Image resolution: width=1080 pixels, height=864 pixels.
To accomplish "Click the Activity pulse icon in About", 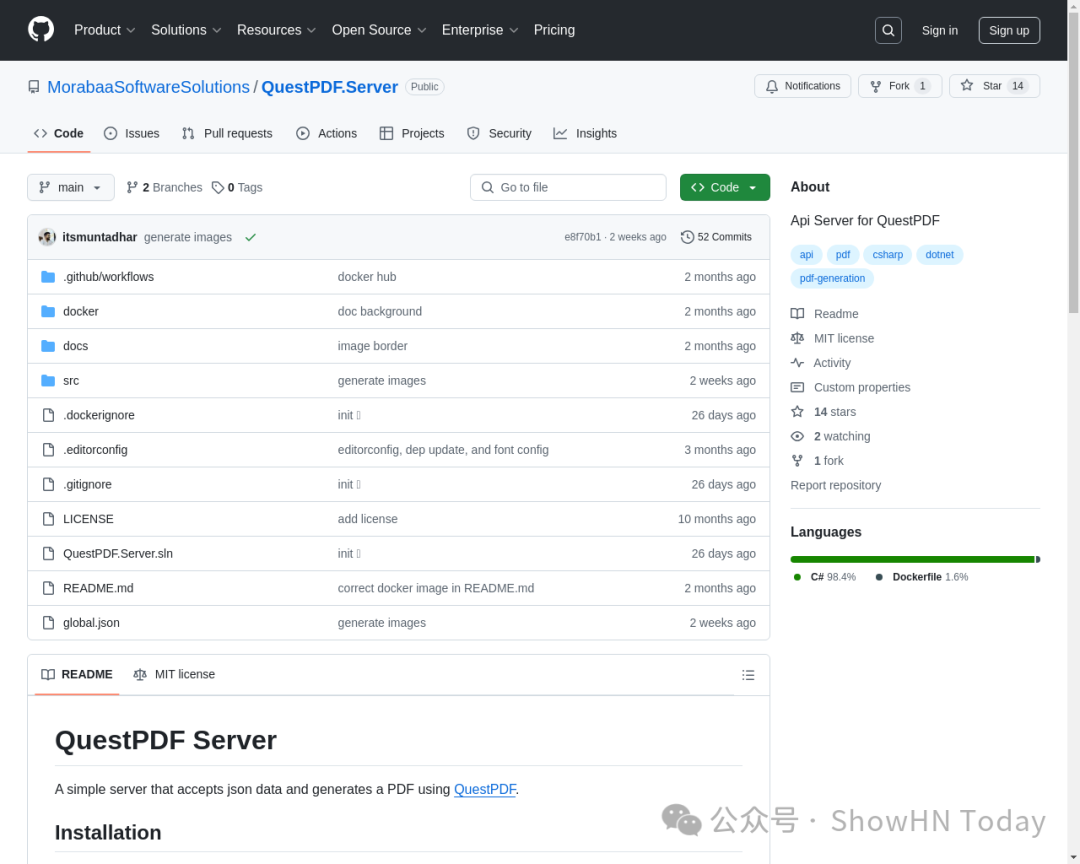I will 797,362.
